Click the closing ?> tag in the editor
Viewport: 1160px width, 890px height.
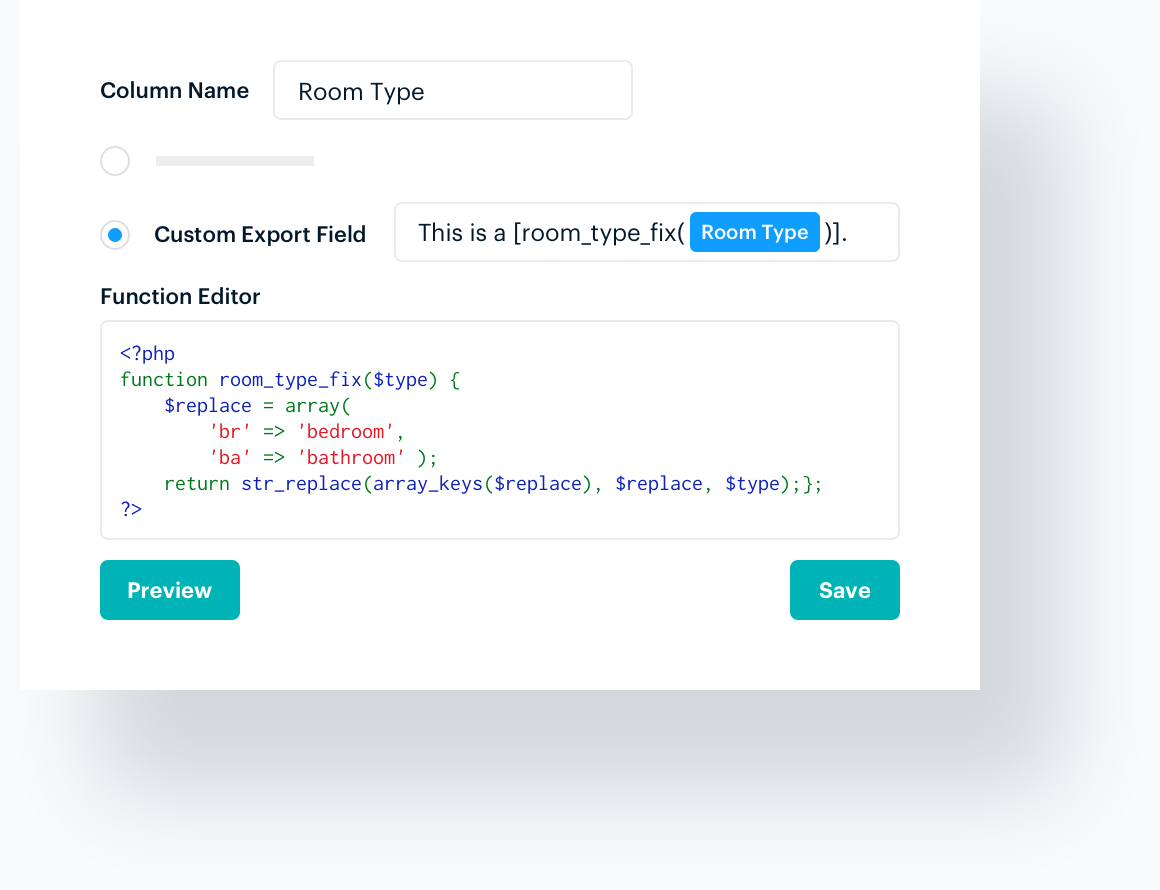click(131, 509)
